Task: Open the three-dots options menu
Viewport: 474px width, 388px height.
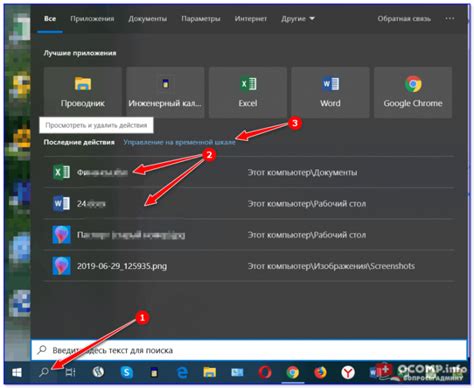Action: [x=450, y=19]
